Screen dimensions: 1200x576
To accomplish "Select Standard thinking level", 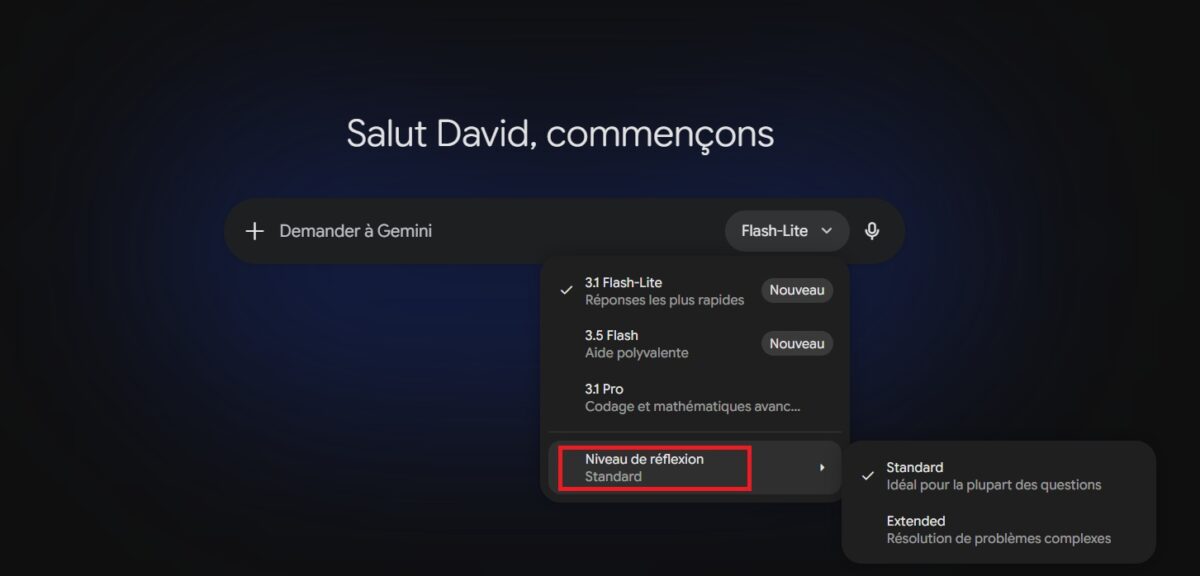I will (999, 475).
